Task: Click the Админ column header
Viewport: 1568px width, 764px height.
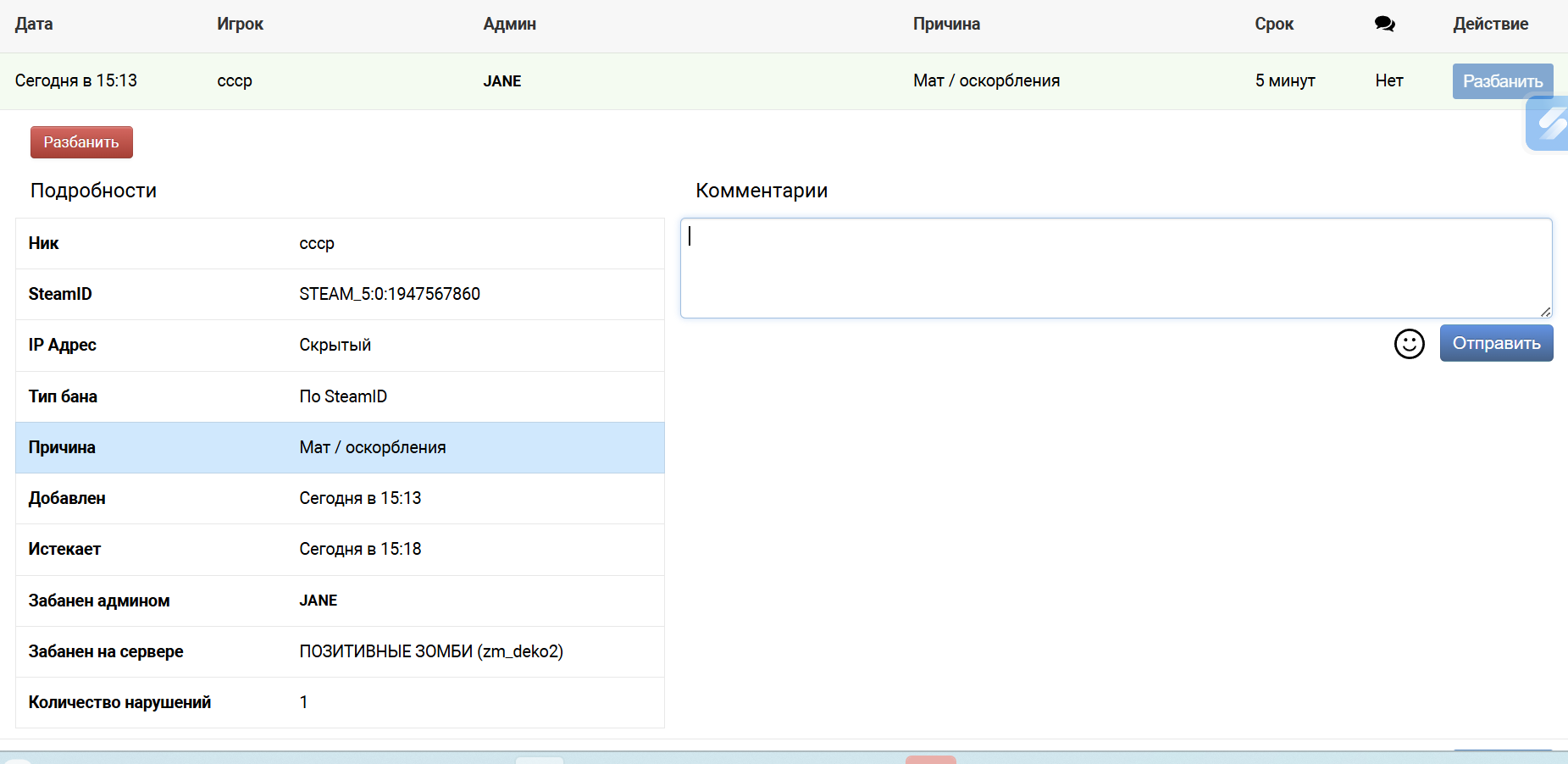Action: 509,25
